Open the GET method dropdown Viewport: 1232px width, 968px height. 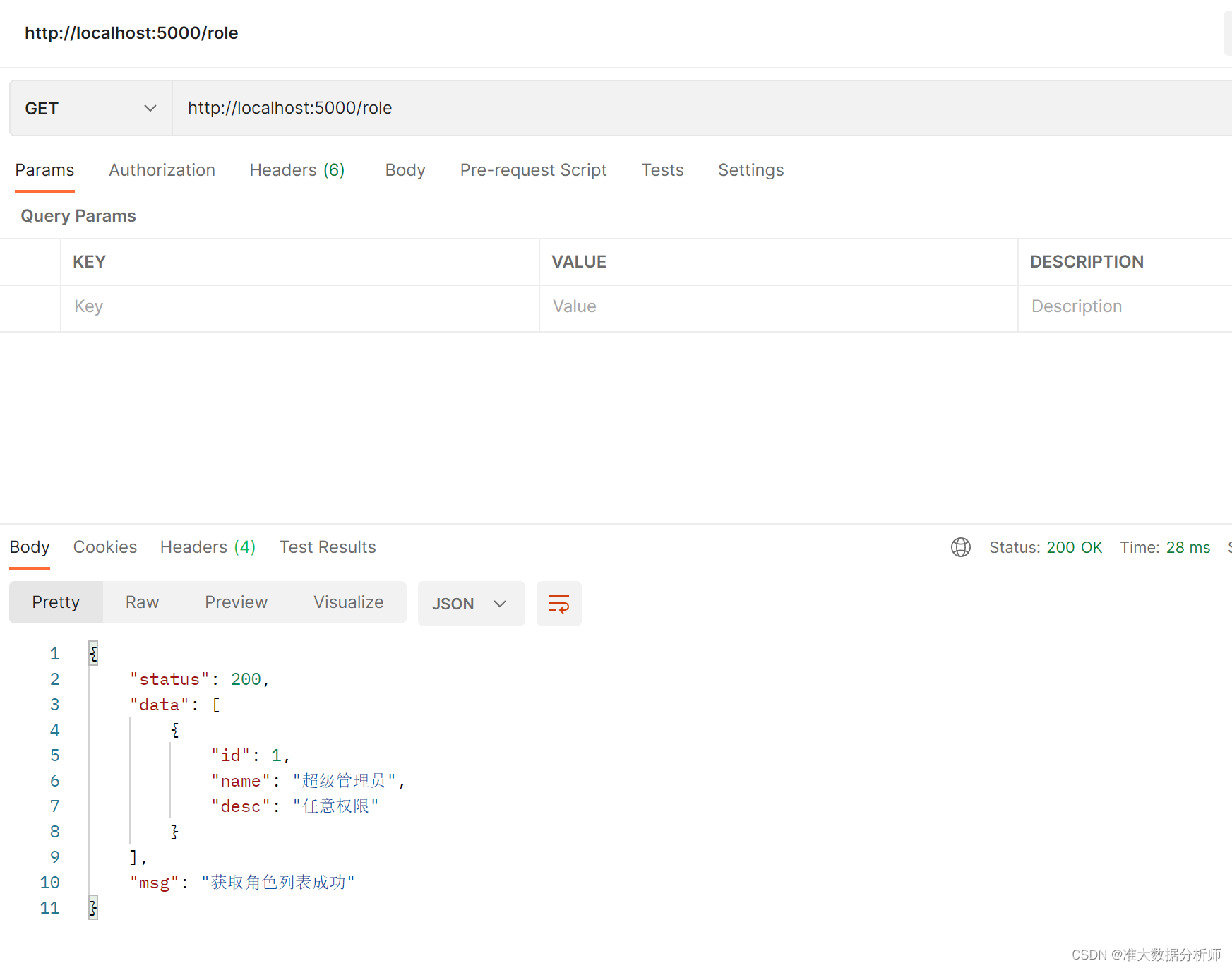[90, 108]
